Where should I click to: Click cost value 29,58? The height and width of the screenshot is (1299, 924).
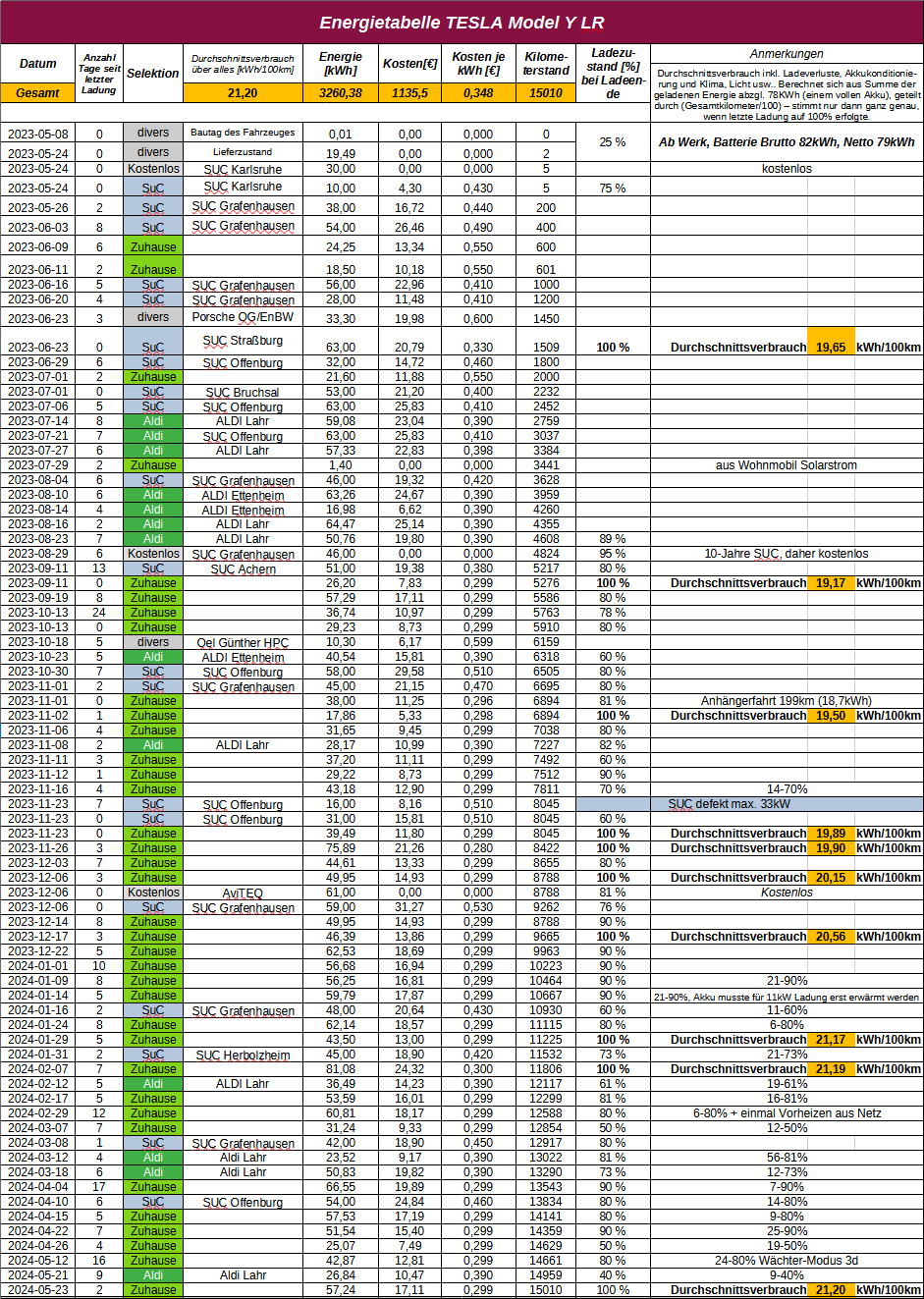pos(409,672)
